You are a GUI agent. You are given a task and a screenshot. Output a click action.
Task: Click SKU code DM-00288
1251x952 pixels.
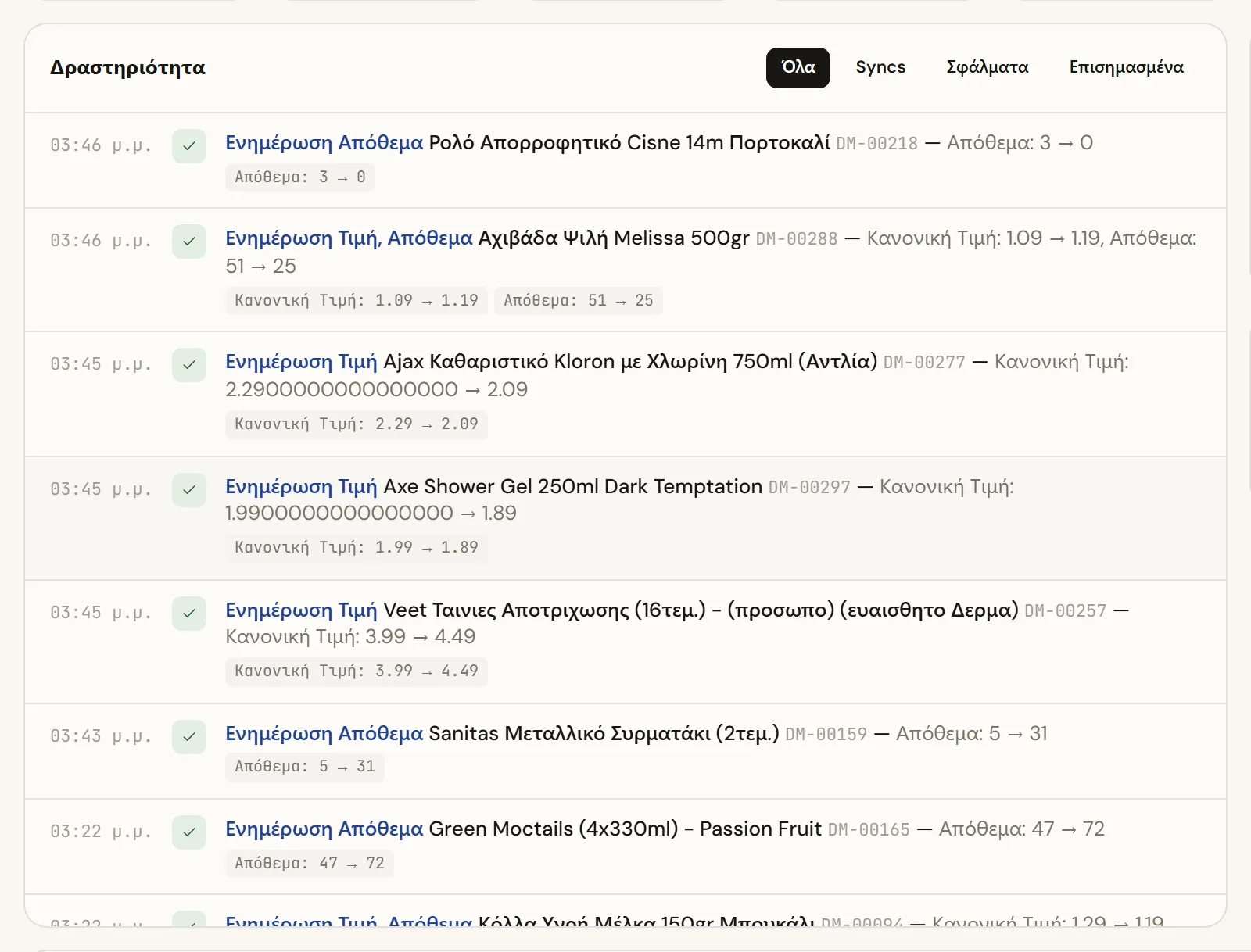(x=797, y=239)
